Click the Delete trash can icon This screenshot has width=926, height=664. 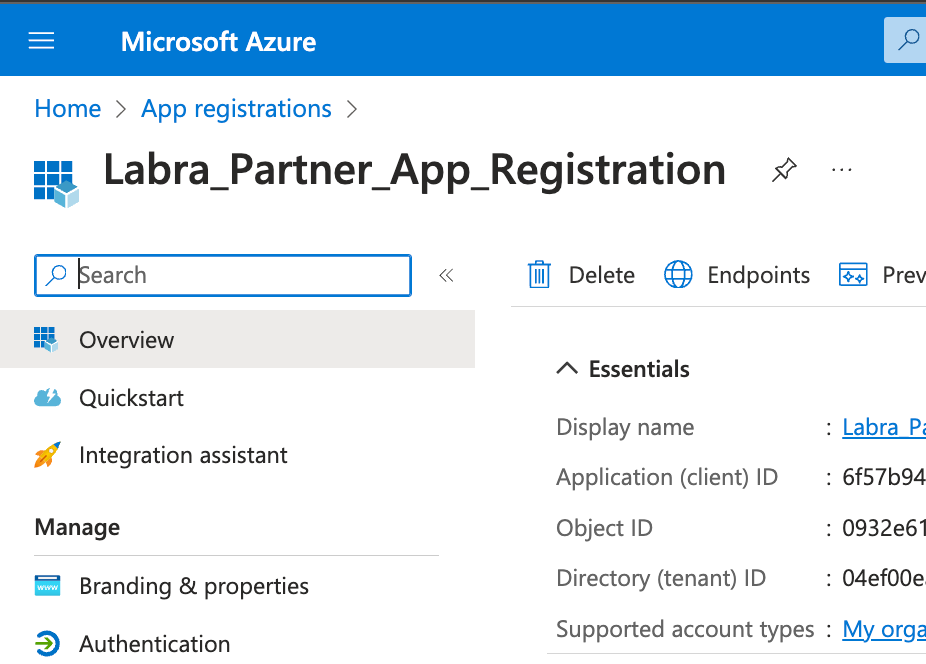[539, 275]
